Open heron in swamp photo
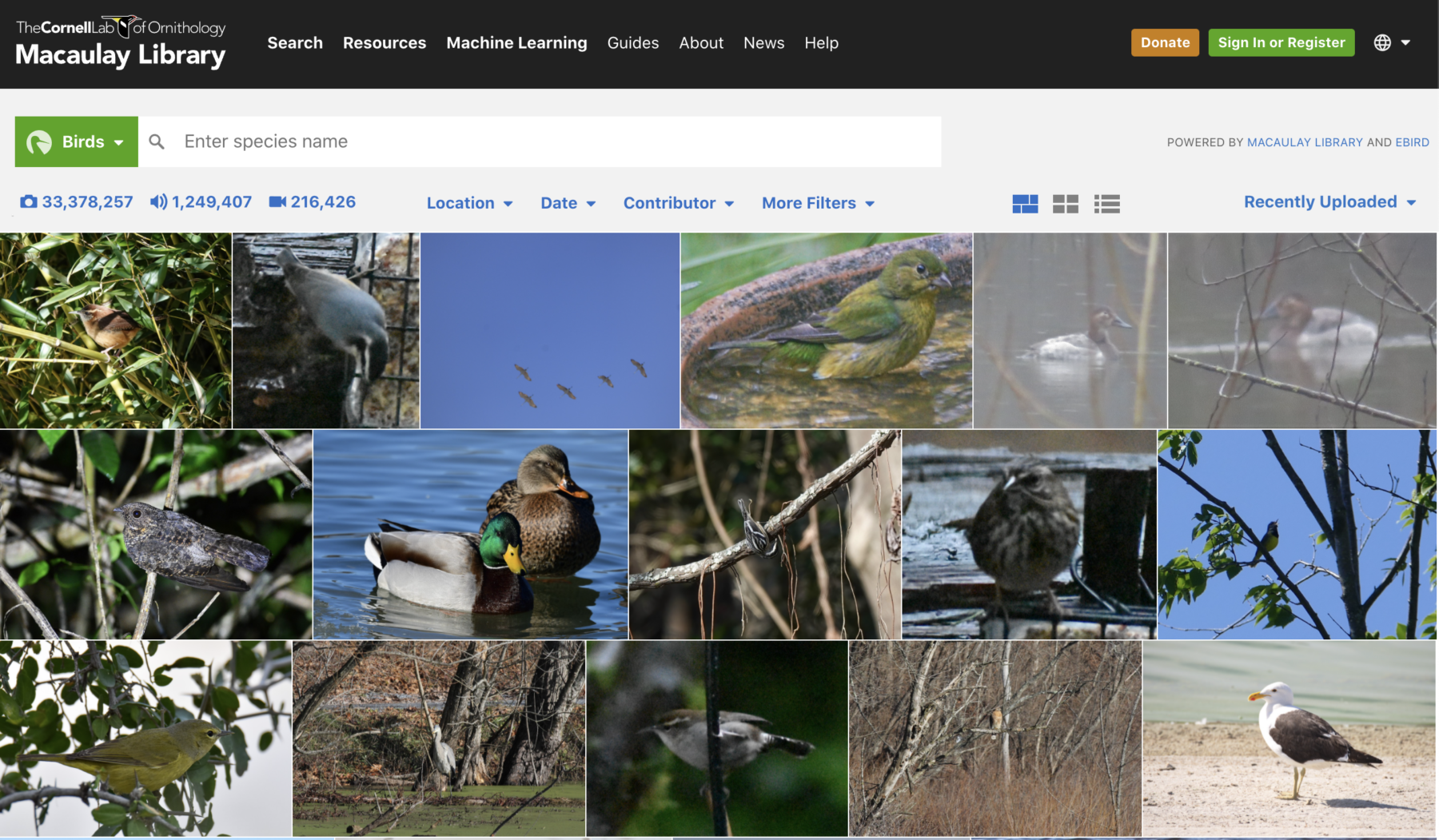Screen dimensions: 1439x840 (x=439, y=738)
